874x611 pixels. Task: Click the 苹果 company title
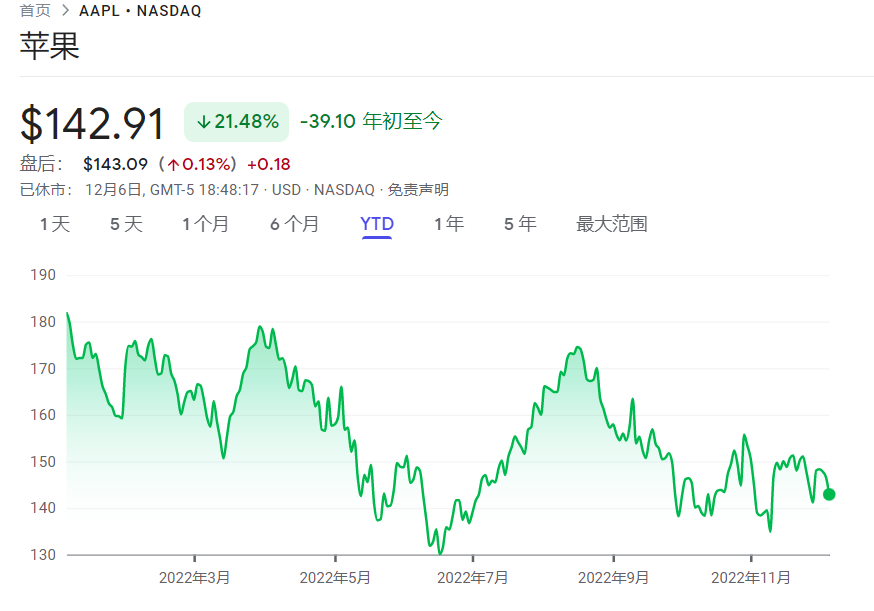[50, 46]
